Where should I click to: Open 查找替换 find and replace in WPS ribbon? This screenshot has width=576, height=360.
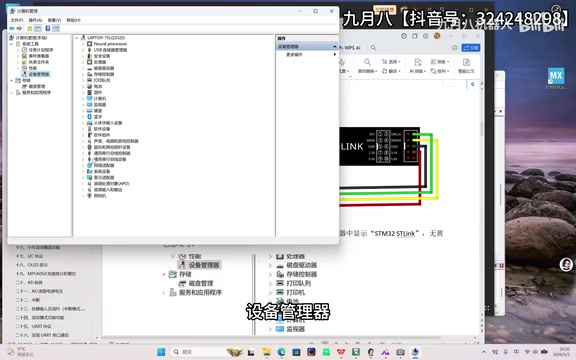click(x=367, y=66)
